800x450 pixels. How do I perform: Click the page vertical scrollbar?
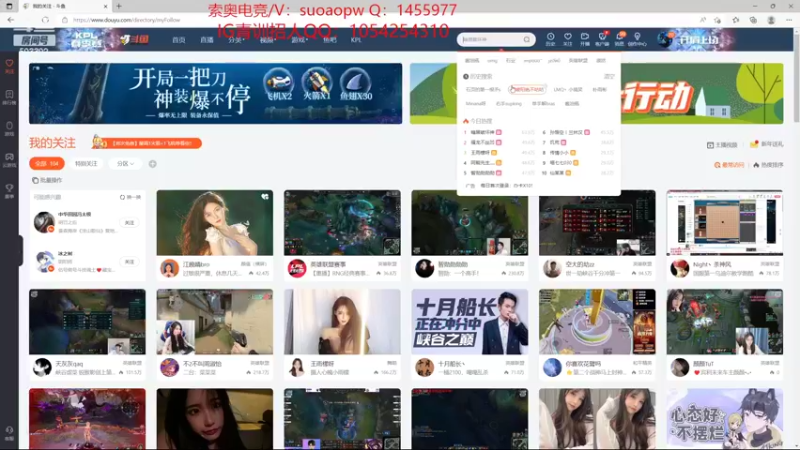click(x=796, y=77)
